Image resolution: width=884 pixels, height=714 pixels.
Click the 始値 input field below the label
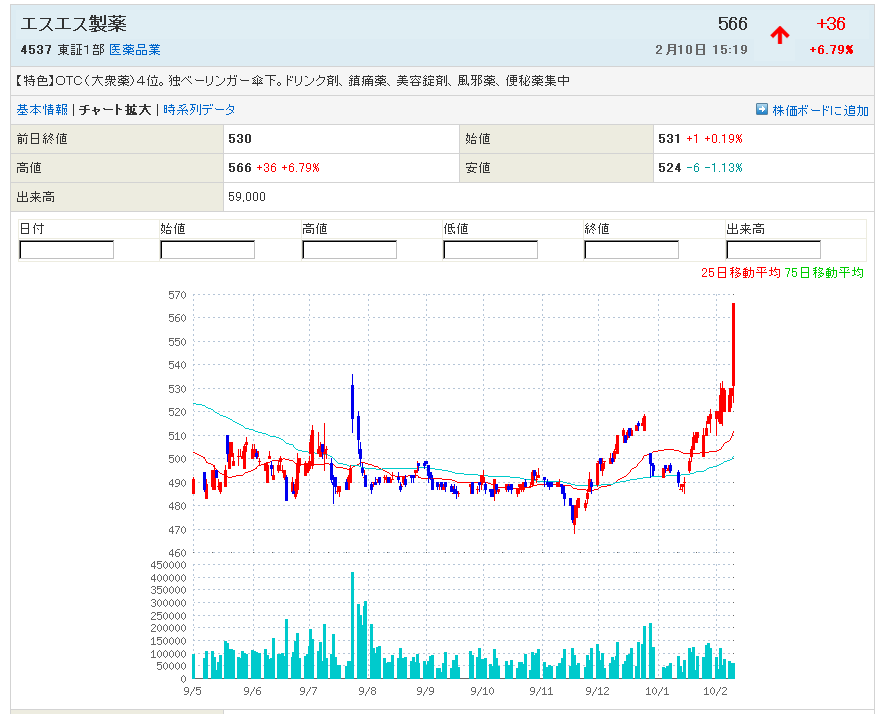[x=207, y=249]
